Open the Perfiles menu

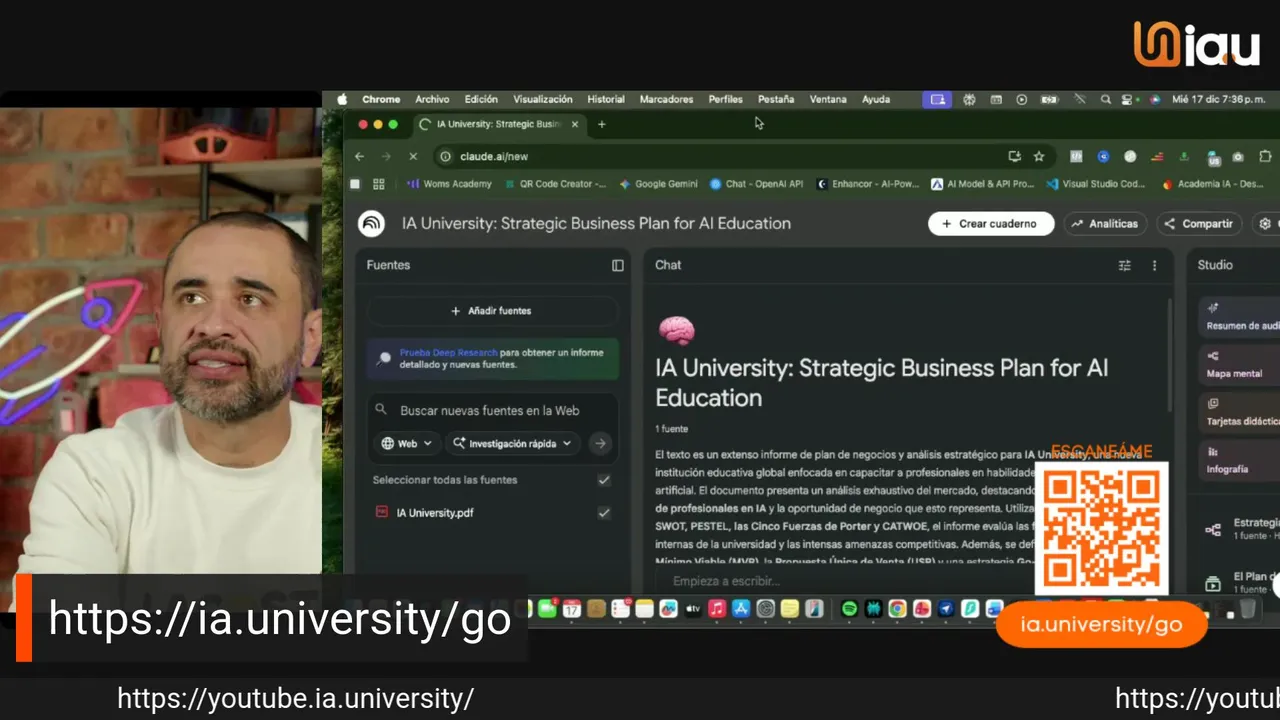coord(726,99)
